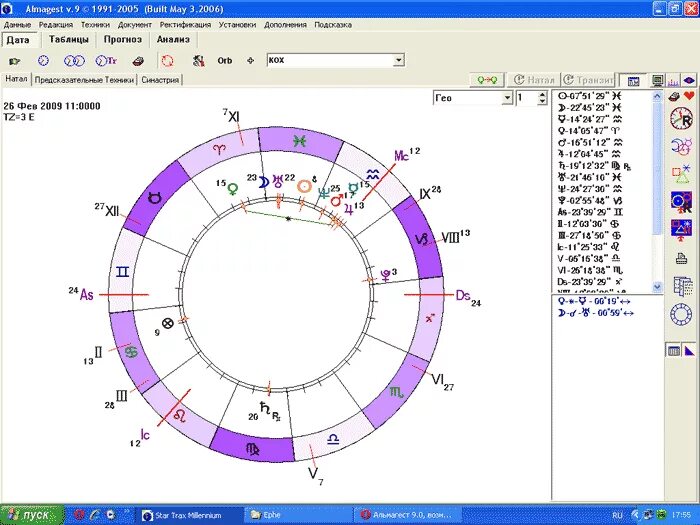Click the blue table view icon
The image size is (700, 525).
(x=633, y=80)
